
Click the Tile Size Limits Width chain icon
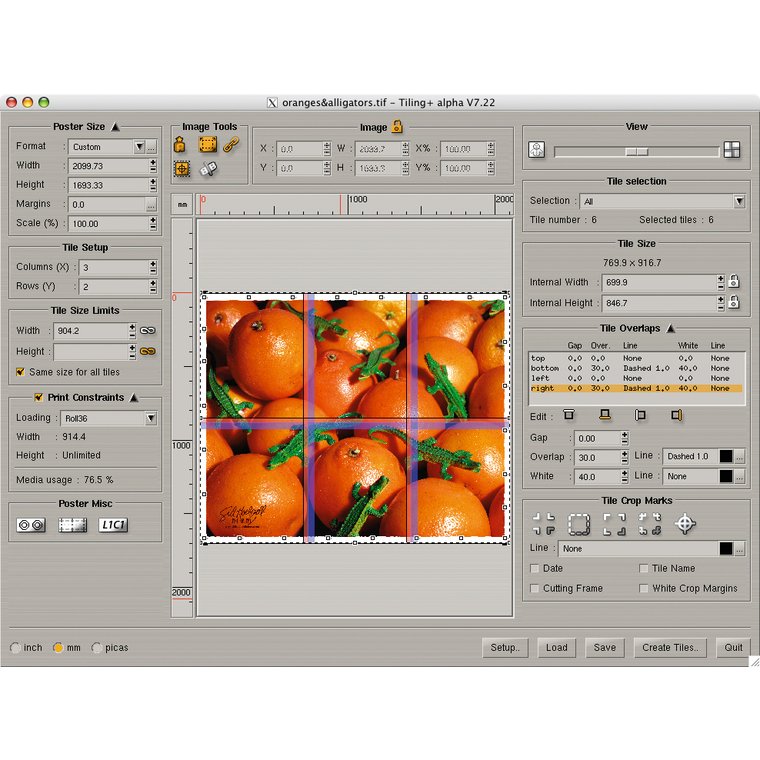pos(148,330)
